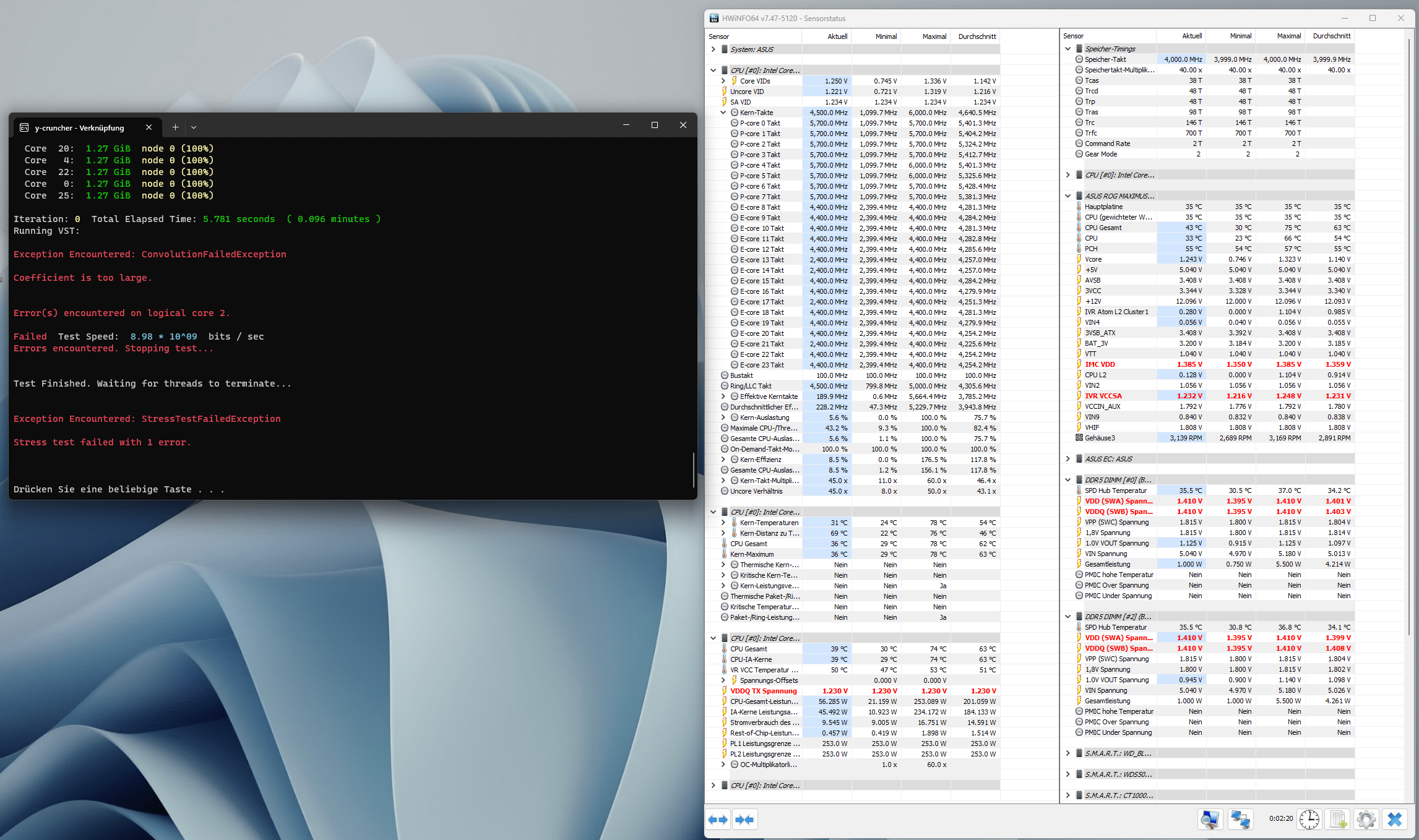Click the monitor with magnifier icon
This screenshot has height=840, width=1419.
click(x=1210, y=820)
